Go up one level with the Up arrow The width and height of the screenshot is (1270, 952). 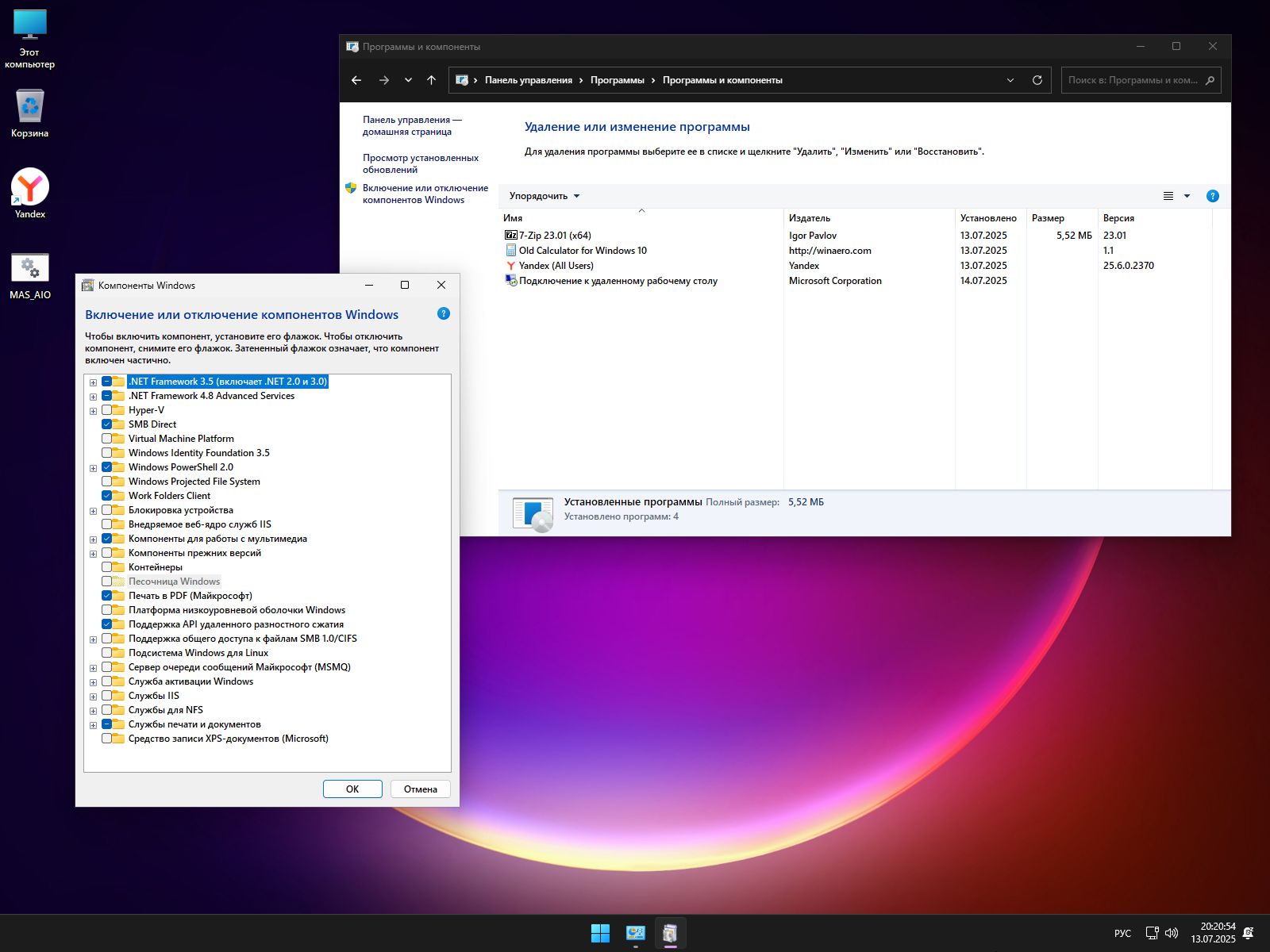431,80
